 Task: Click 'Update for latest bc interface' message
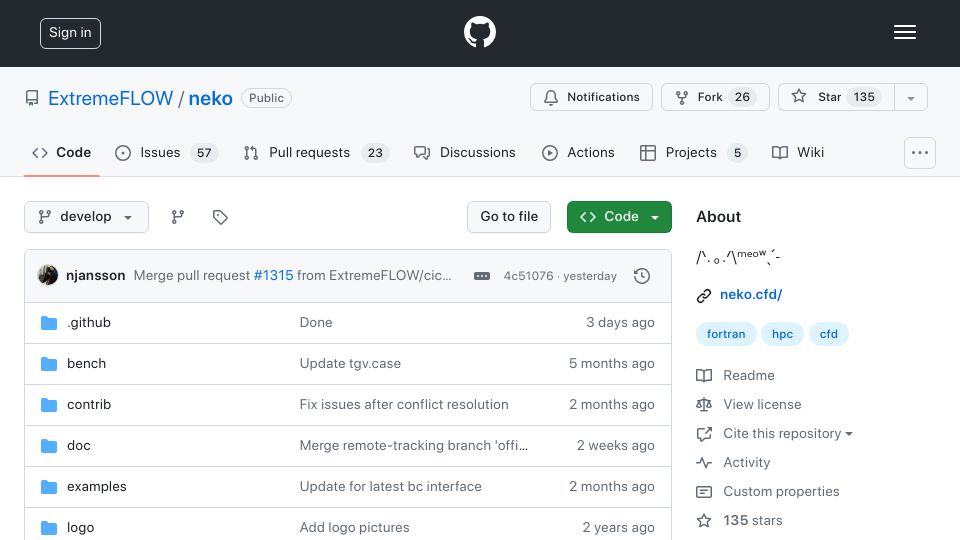point(391,487)
